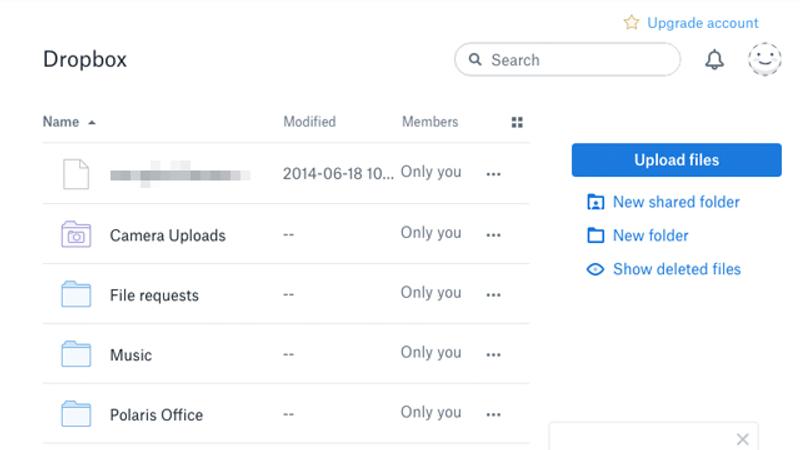Click the Upgrade account star icon
Screen dimensions: 800x450
(x=631, y=23)
